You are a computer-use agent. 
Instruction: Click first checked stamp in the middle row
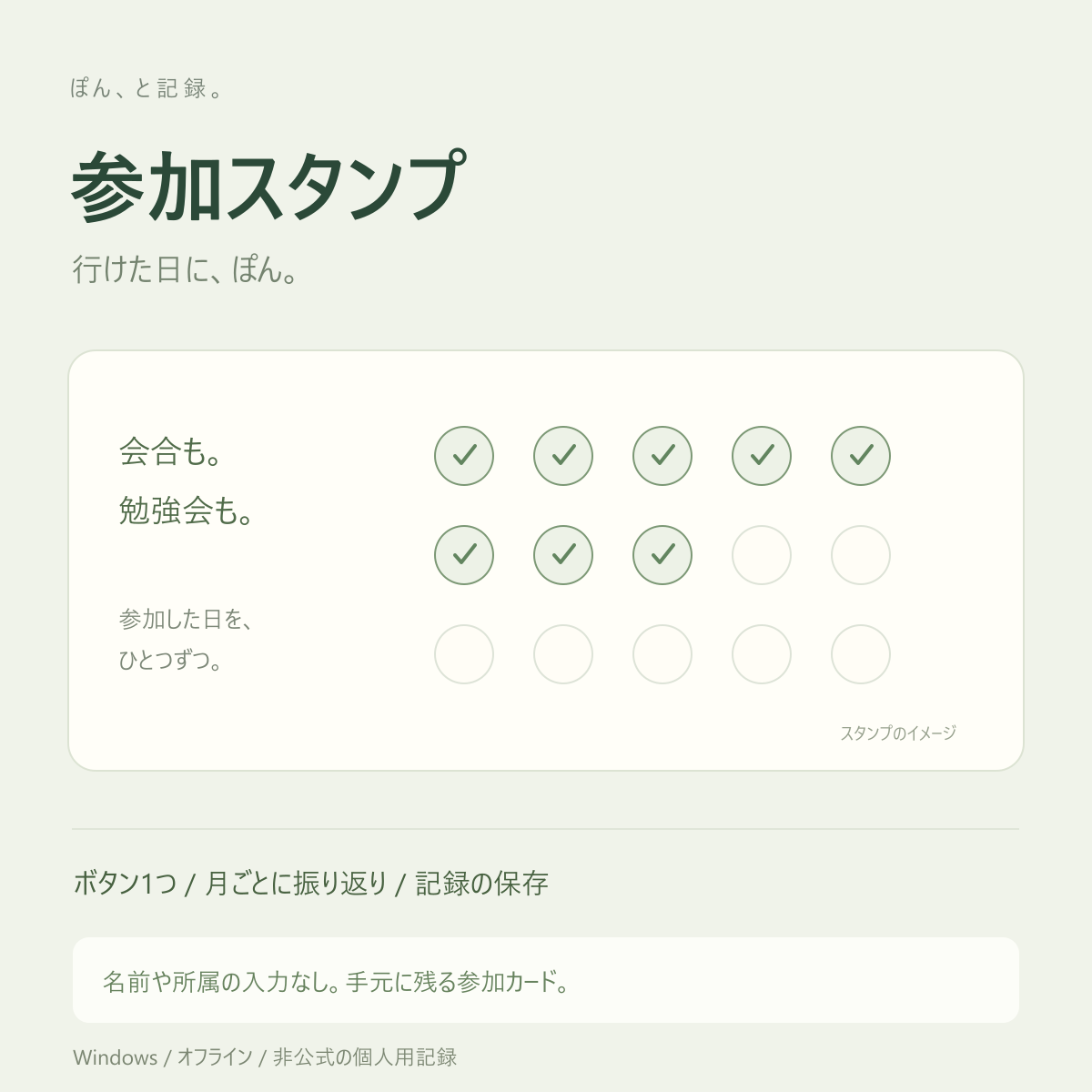click(464, 555)
